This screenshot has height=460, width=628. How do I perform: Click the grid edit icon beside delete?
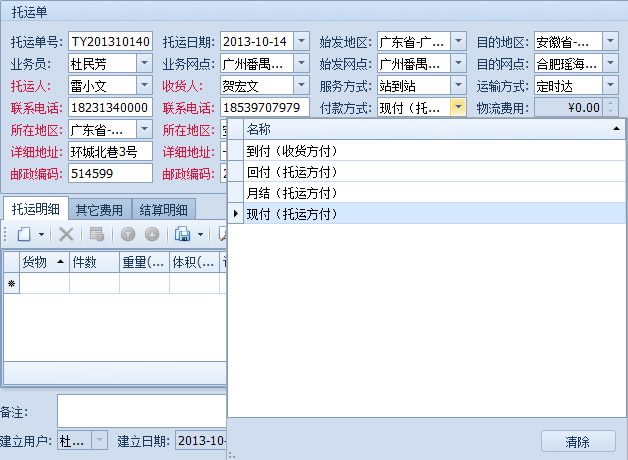(97, 234)
